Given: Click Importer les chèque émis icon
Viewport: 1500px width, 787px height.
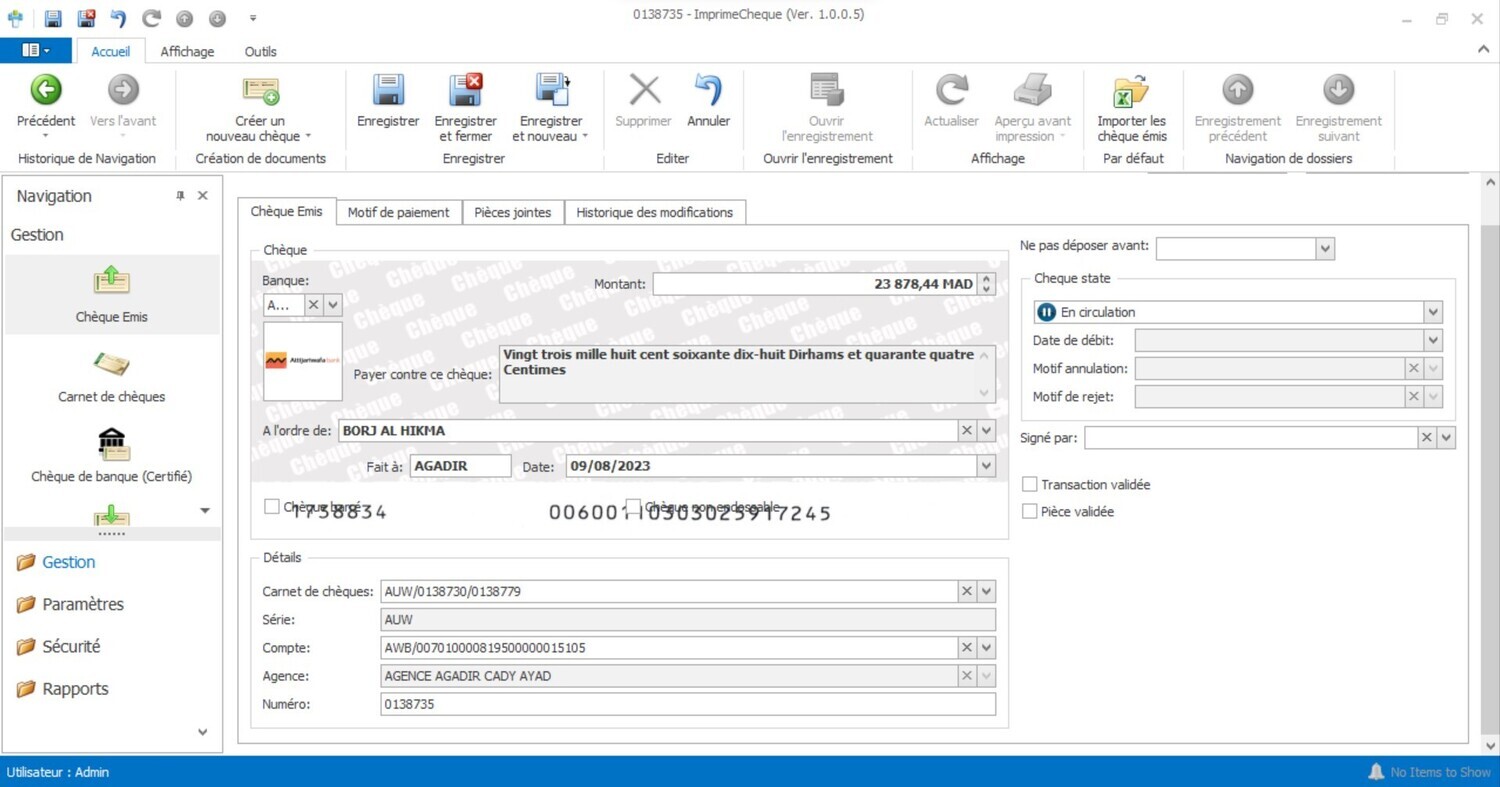Looking at the screenshot, I should tap(1131, 90).
